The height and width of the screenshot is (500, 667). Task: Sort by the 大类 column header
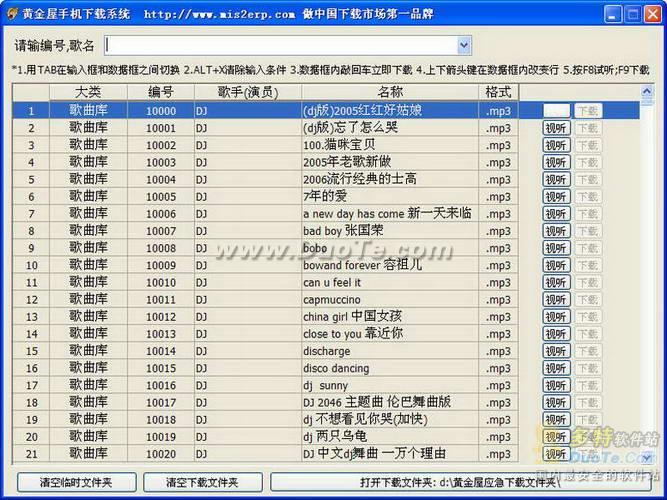click(x=88, y=92)
